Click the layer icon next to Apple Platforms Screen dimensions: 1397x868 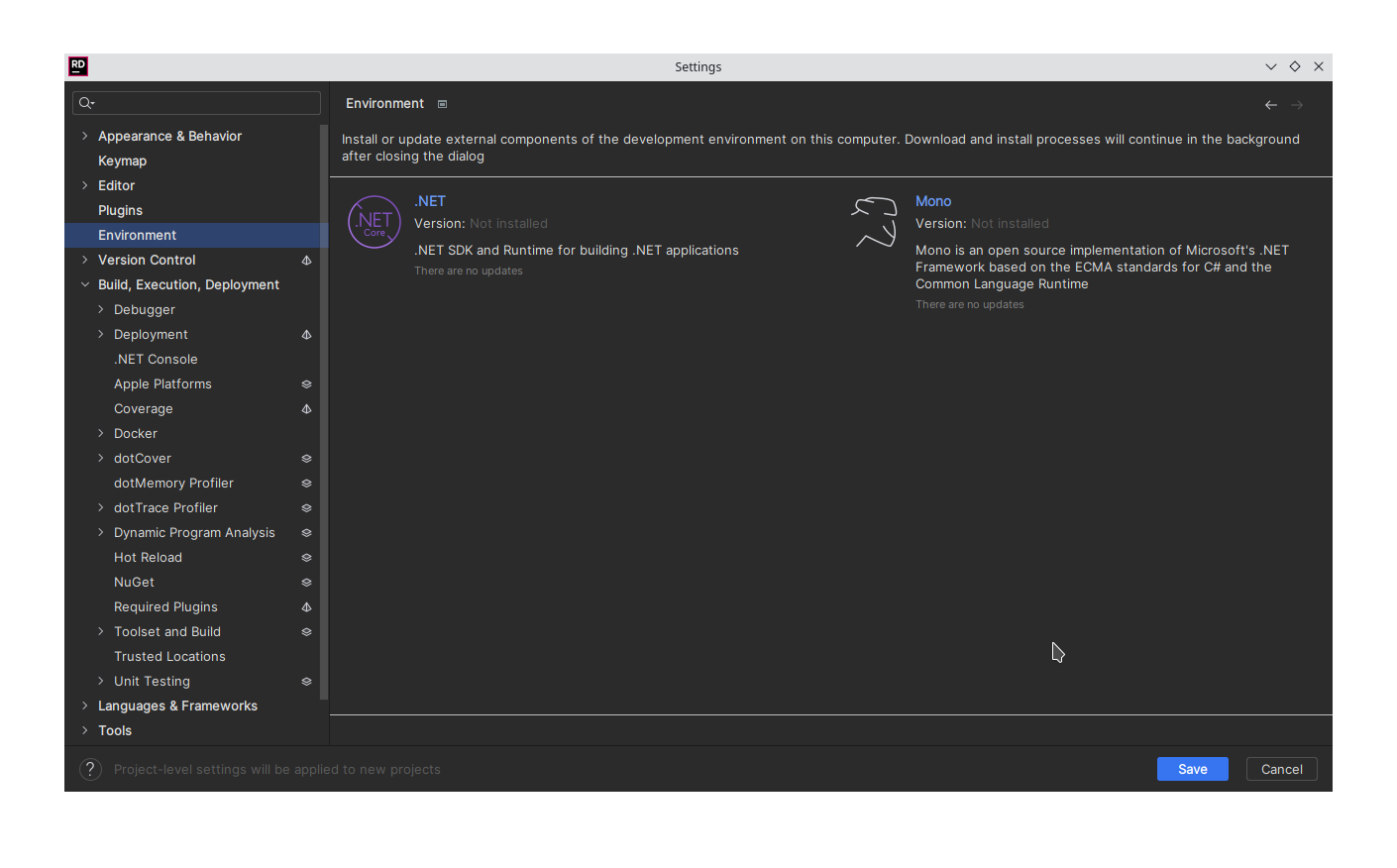point(306,384)
